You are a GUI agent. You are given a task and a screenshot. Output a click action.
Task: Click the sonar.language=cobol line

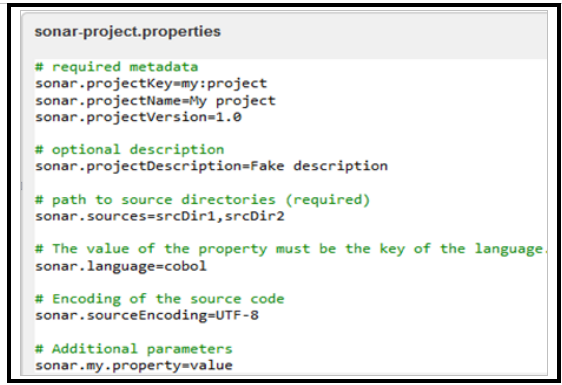click(x=121, y=266)
